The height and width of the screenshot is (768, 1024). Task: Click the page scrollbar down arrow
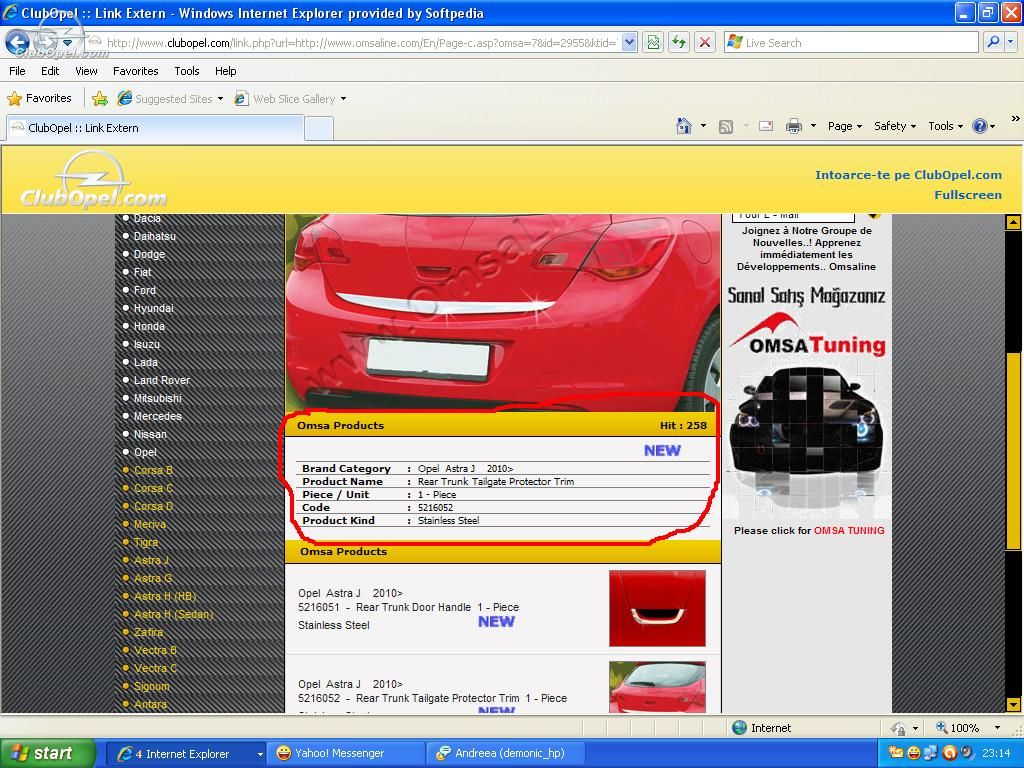click(1014, 705)
